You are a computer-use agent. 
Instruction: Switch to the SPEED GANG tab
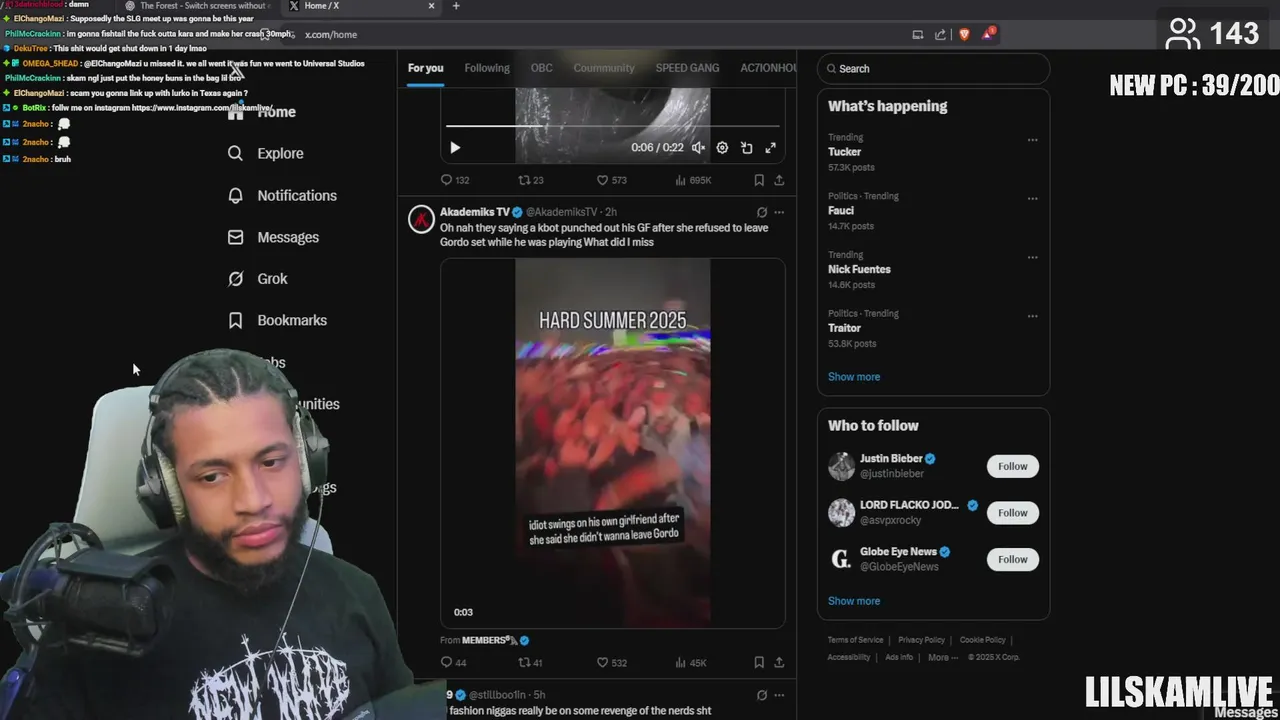tap(687, 68)
